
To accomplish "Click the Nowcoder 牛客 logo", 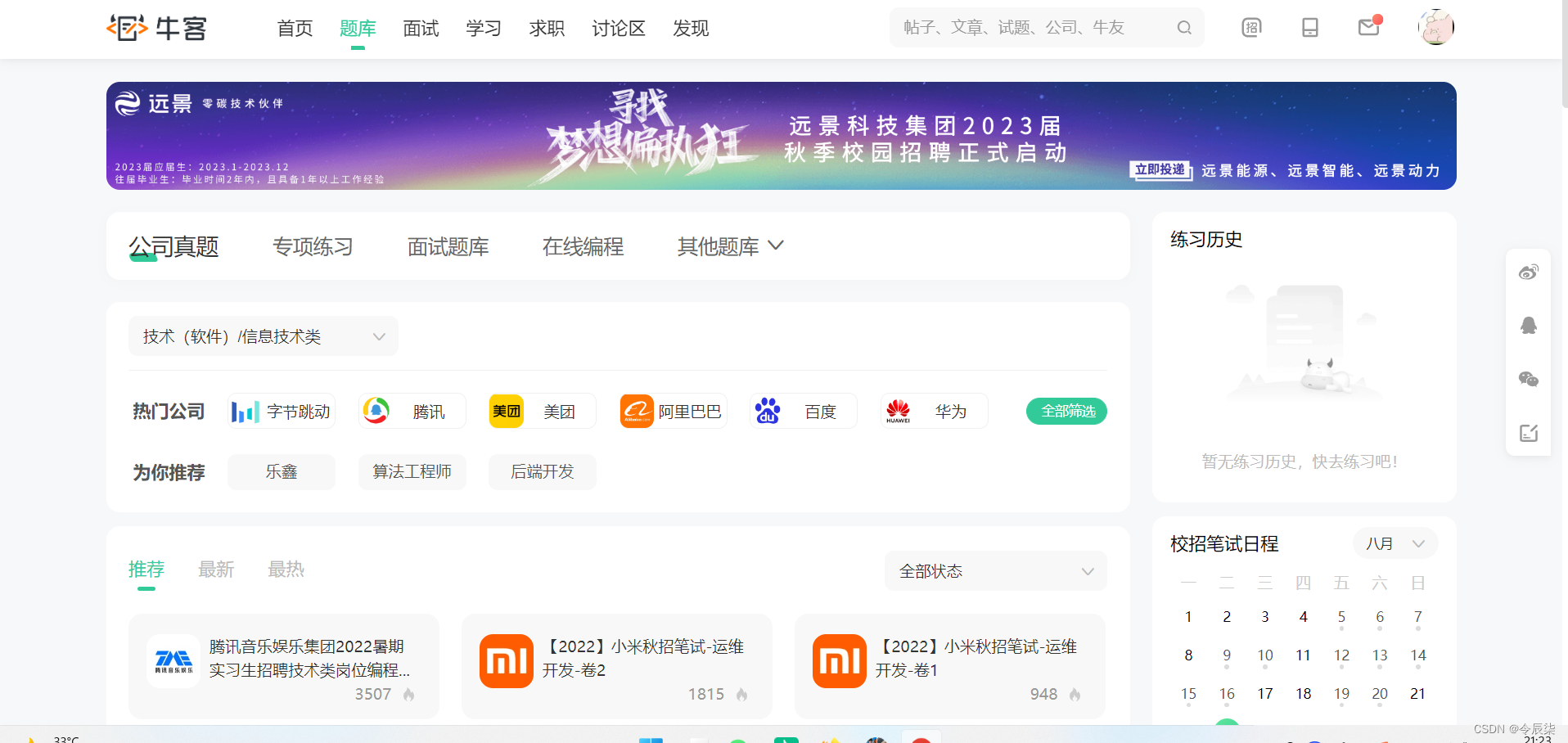I will (x=156, y=28).
